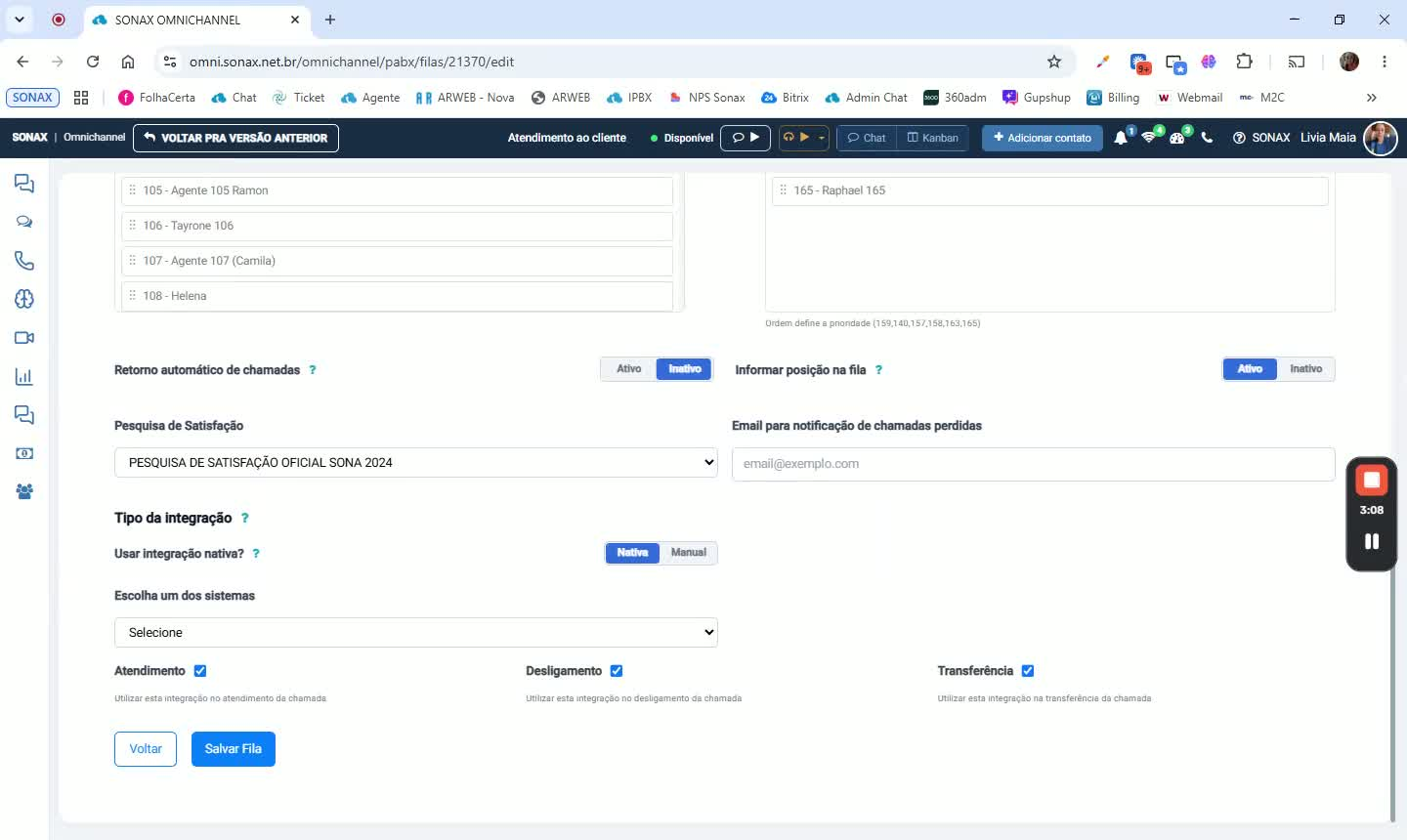This screenshot has width=1407, height=840.
Task: Open the bar chart reports sidebar icon
Action: point(24,377)
